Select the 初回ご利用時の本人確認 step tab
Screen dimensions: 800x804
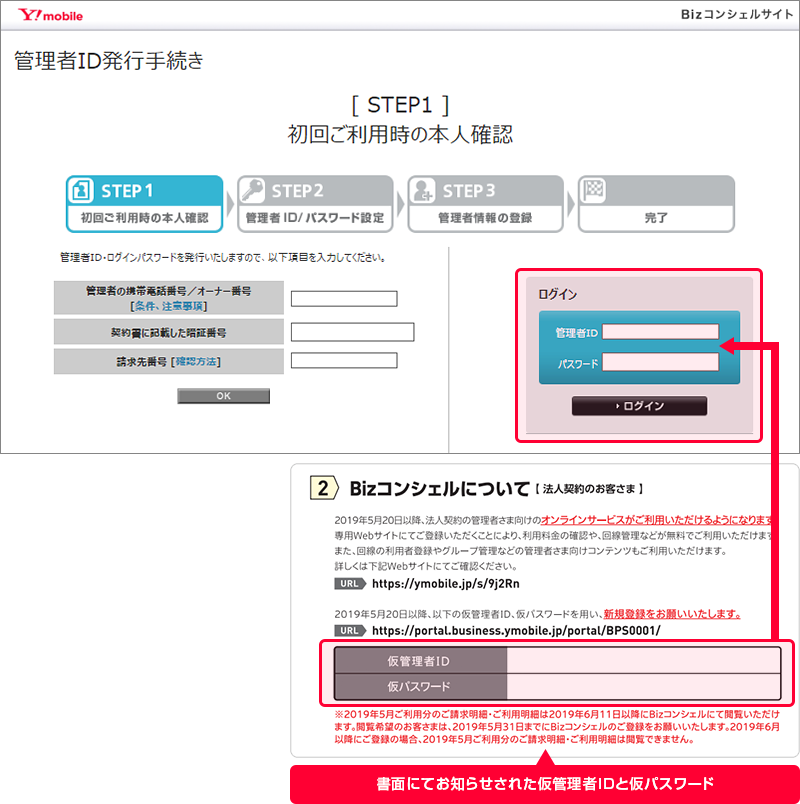tap(144, 217)
